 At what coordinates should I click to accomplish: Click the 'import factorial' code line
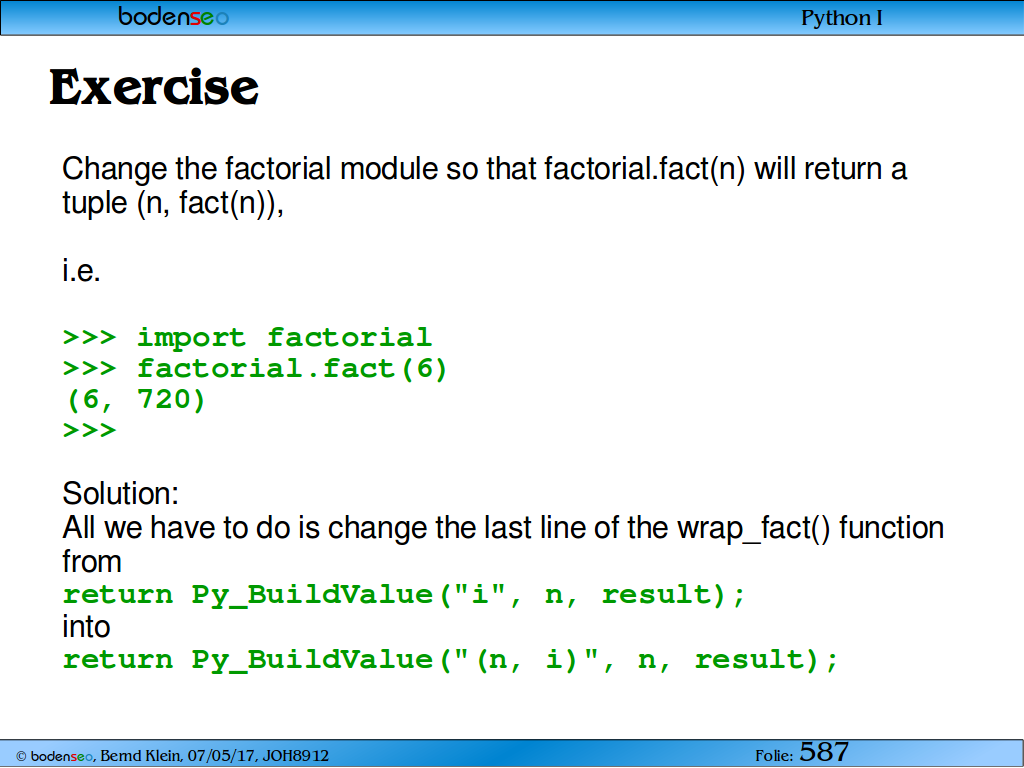pos(247,338)
